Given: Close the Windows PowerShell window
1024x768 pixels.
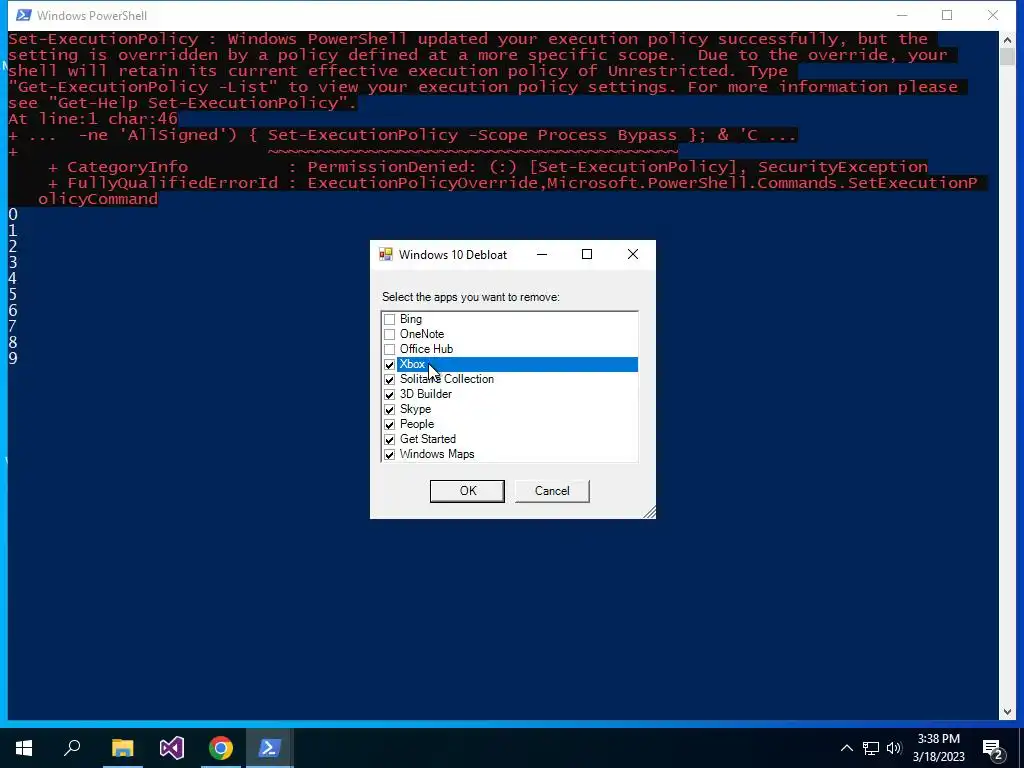Looking at the screenshot, I should pyautogui.click(x=993, y=15).
